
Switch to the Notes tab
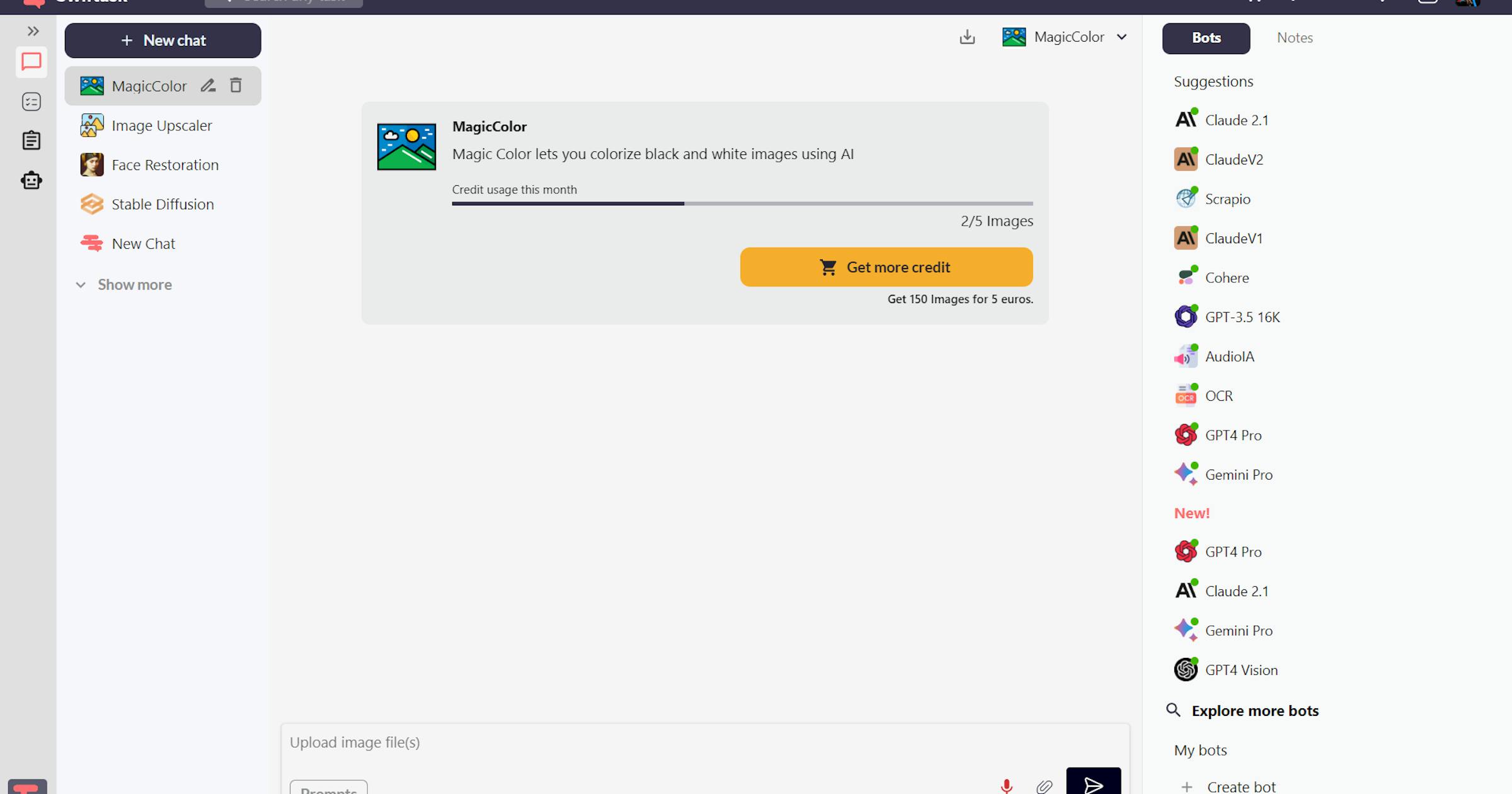click(1295, 38)
